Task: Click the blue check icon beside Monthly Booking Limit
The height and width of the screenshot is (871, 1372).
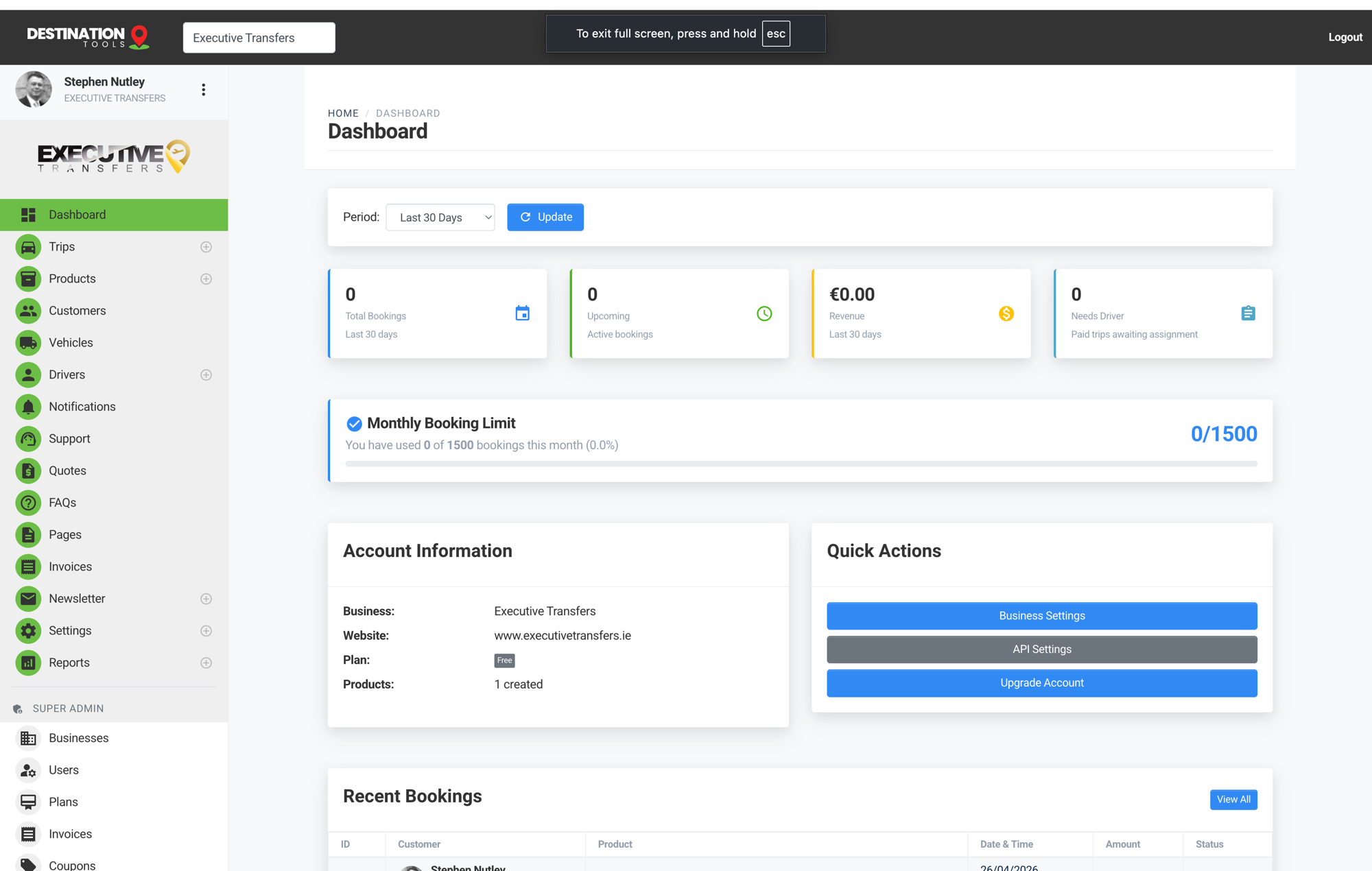Action: click(x=354, y=424)
